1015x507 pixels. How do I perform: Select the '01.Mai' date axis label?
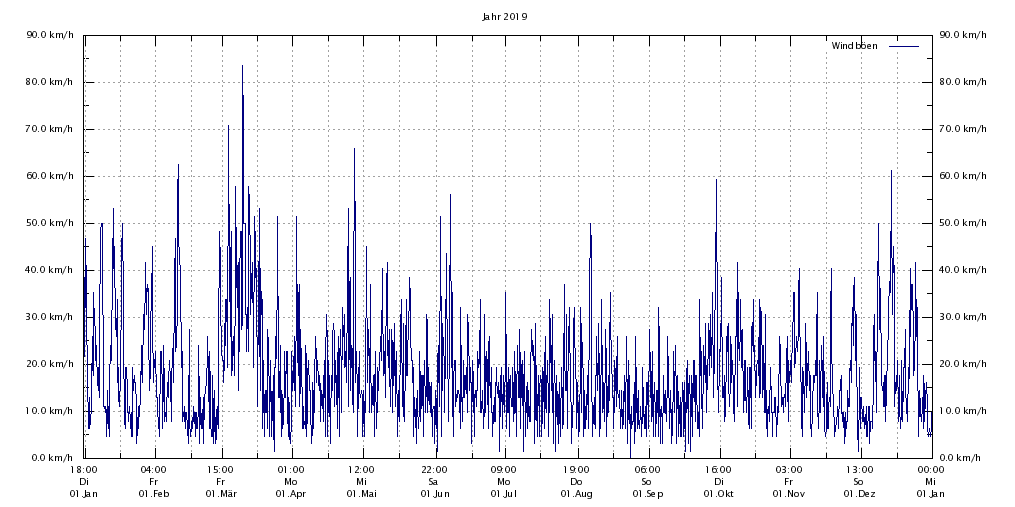pos(361,494)
